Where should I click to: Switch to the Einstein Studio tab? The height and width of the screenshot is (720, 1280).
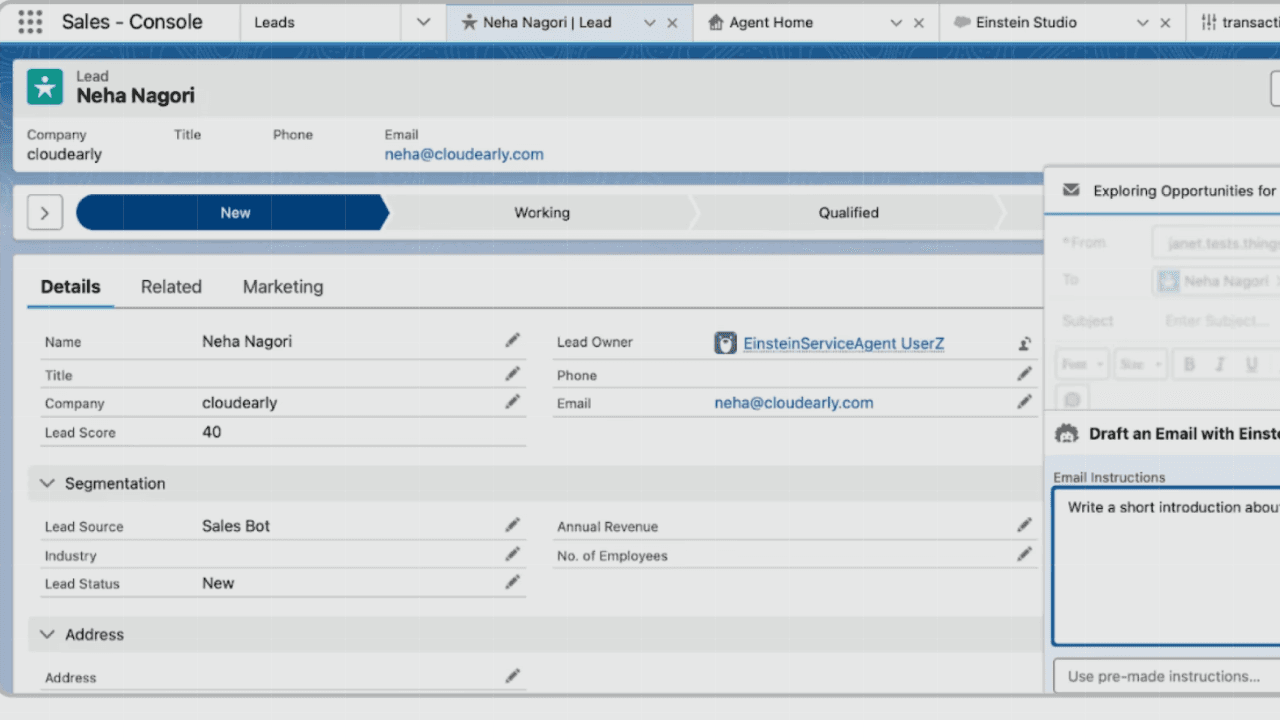coord(1026,22)
